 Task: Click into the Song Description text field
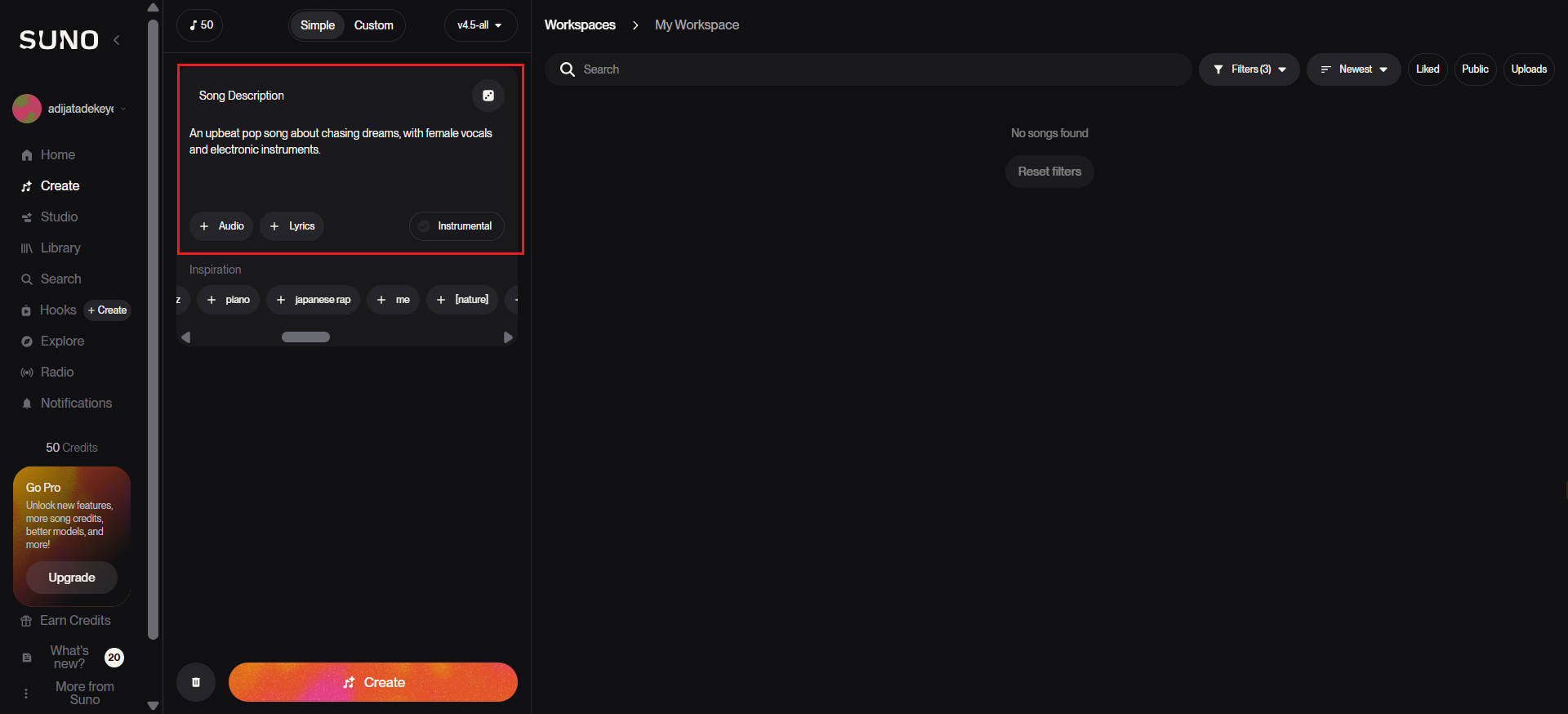tap(347, 160)
